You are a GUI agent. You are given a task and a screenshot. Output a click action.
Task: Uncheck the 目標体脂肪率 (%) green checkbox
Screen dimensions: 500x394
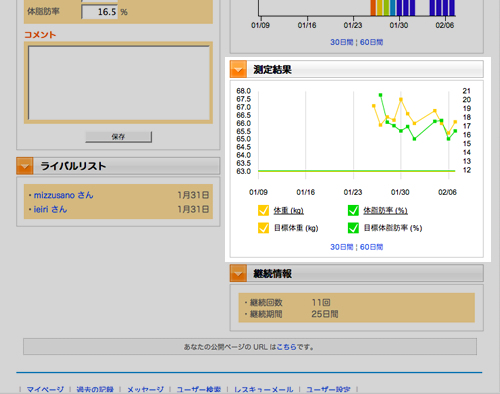click(x=353, y=228)
